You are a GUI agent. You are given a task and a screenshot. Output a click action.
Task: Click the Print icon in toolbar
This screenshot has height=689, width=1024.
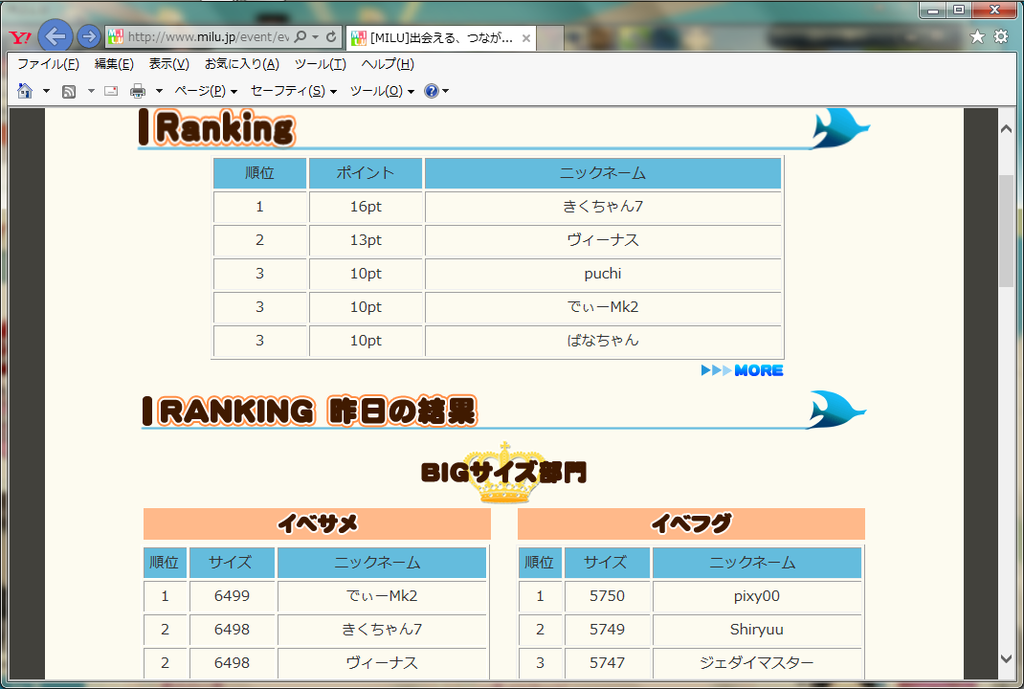pos(138,91)
